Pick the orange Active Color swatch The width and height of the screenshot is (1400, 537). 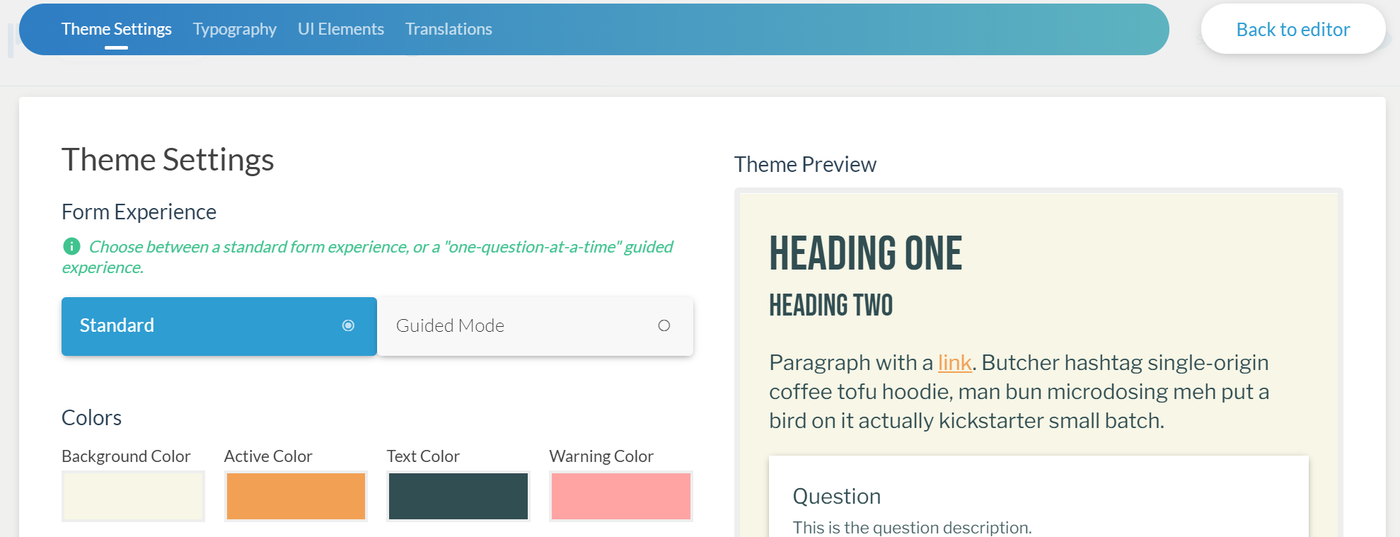point(296,496)
